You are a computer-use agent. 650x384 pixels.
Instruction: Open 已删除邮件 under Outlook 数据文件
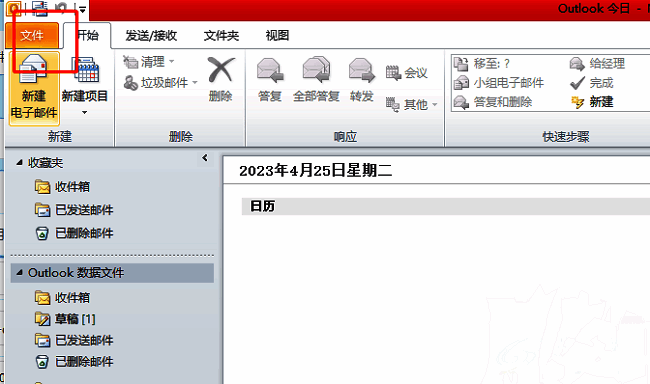[x=74, y=362]
